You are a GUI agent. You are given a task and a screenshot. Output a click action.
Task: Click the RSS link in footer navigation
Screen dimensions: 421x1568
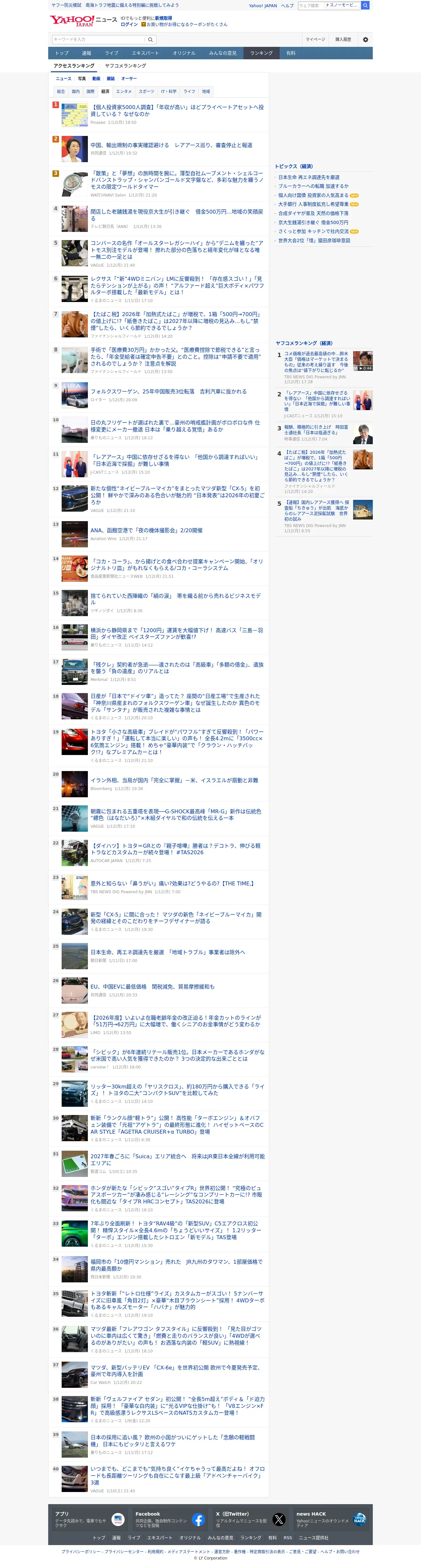click(x=288, y=1538)
